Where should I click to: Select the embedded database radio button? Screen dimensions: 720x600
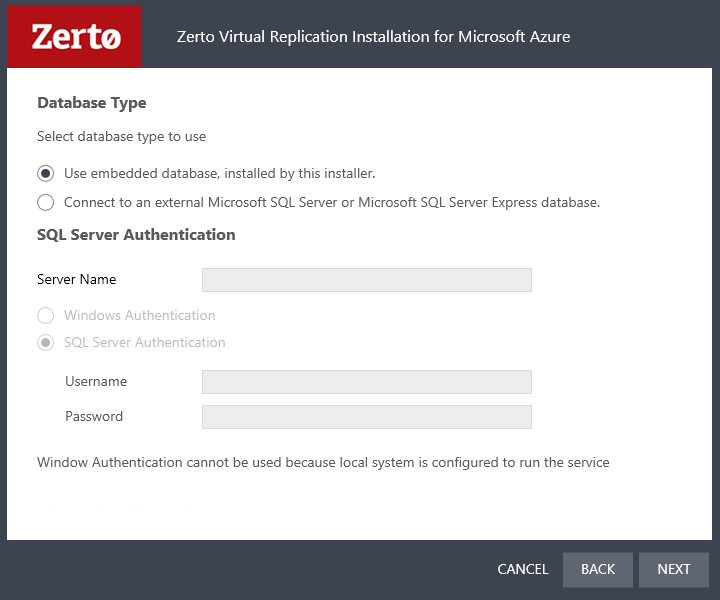pyautogui.click(x=45, y=174)
